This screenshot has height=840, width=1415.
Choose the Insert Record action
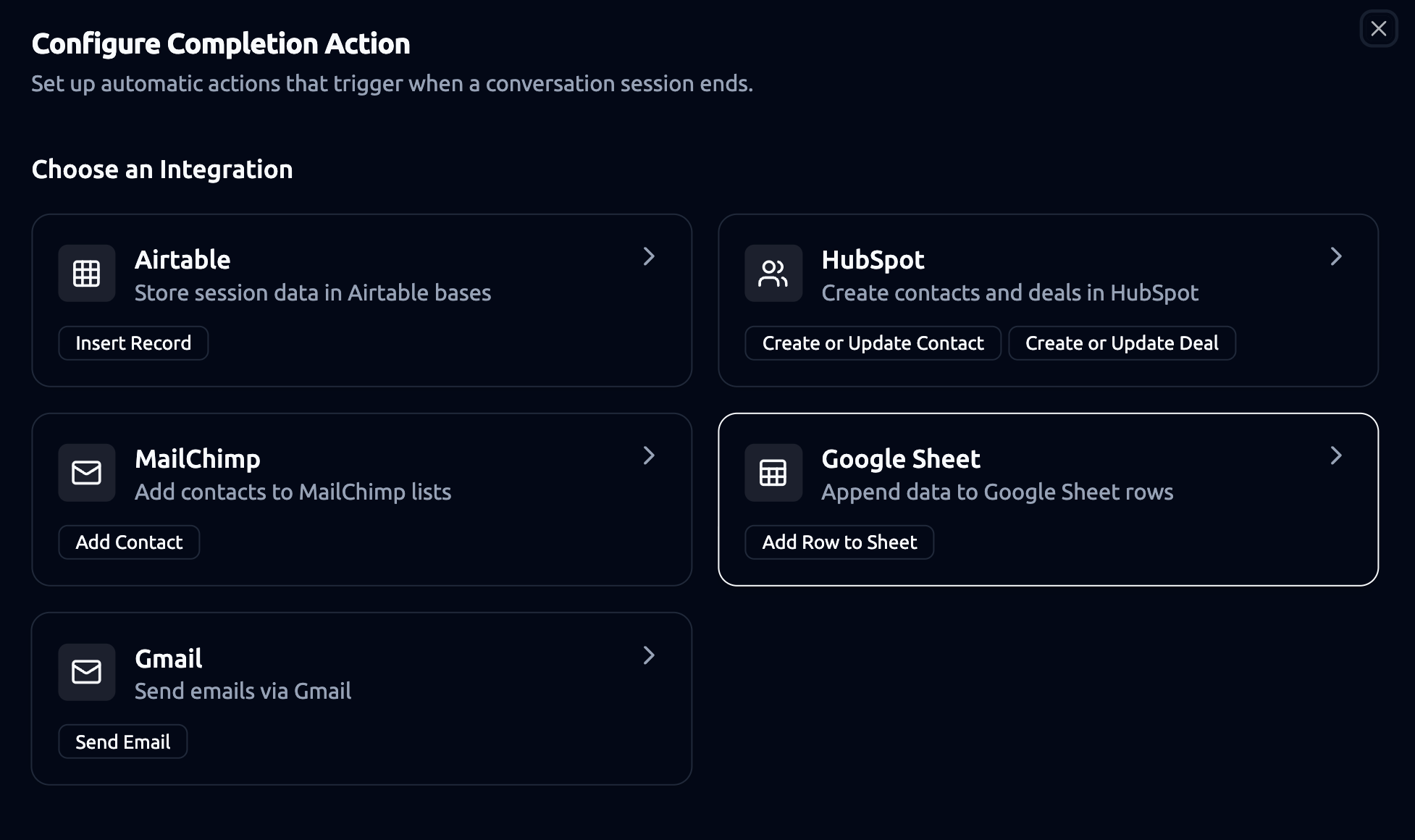tap(133, 343)
